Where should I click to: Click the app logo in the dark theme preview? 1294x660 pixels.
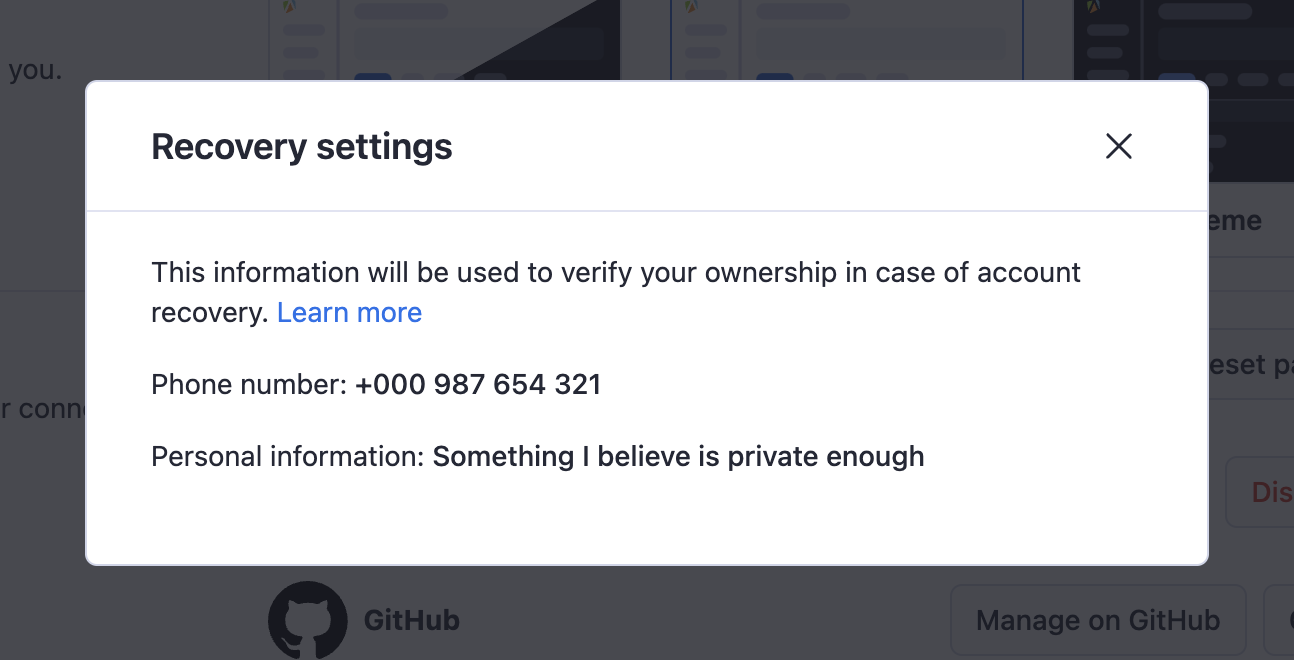click(x=1093, y=8)
